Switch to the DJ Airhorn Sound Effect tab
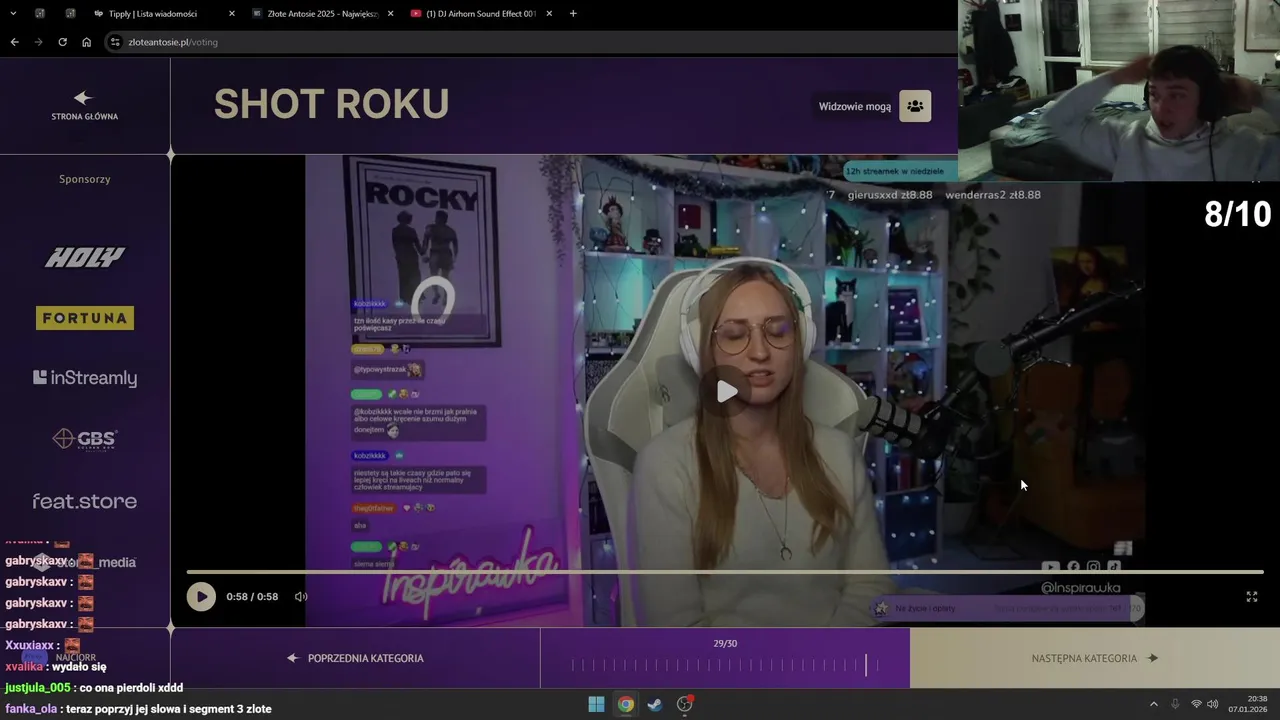 click(x=481, y=14)
